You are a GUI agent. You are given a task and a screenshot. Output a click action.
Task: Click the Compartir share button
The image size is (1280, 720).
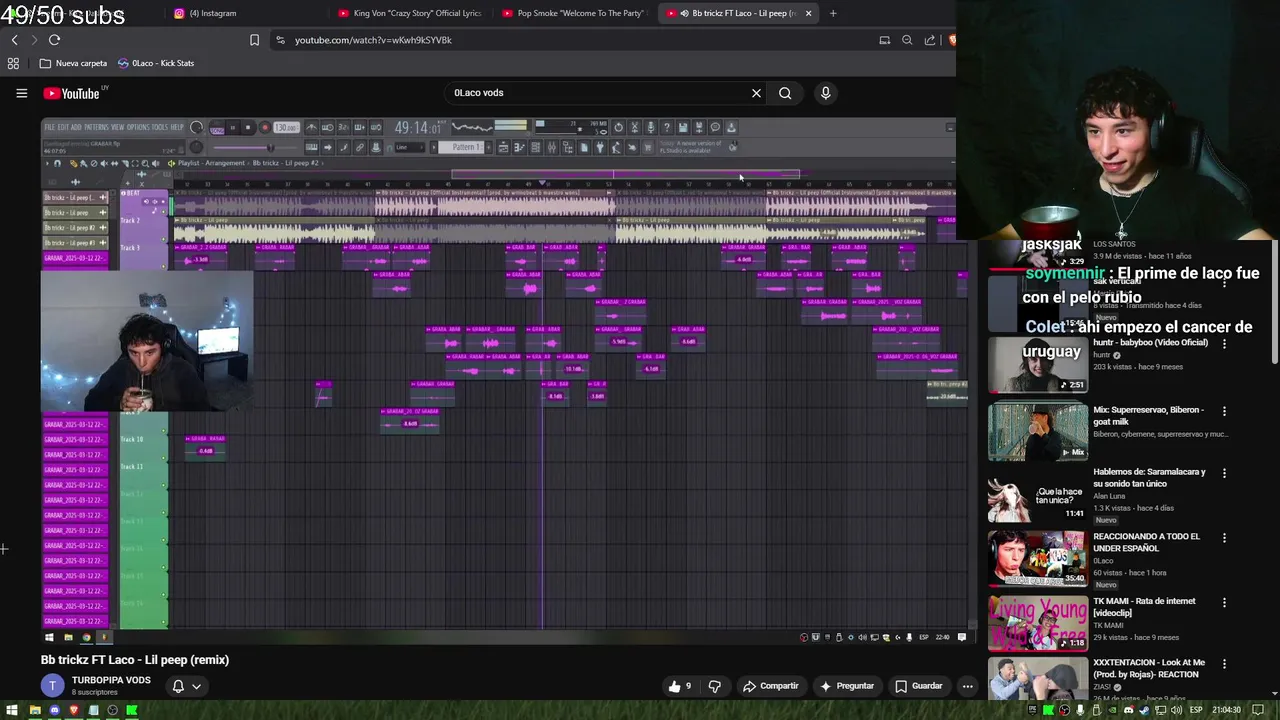770,686
